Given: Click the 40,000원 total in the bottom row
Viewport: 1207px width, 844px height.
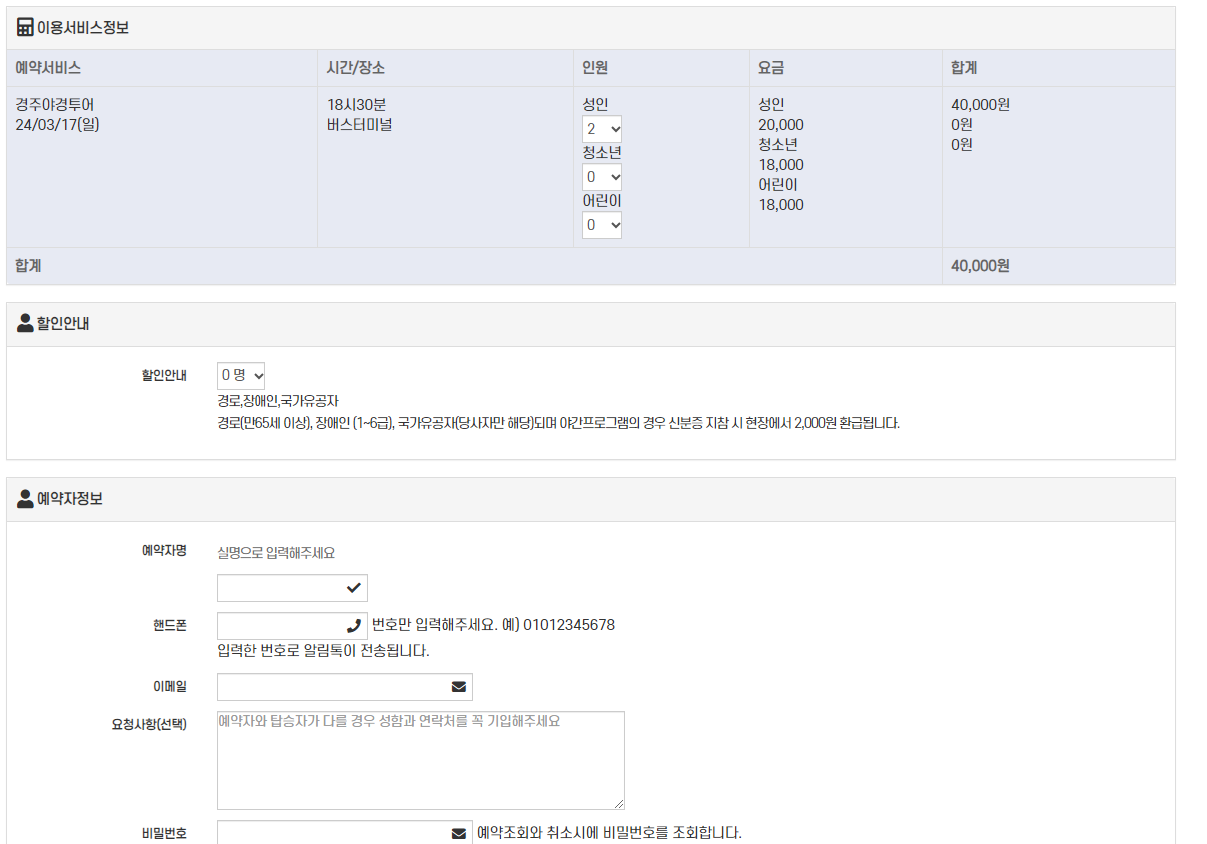Looking at the screenshot, I should [980, 266].
